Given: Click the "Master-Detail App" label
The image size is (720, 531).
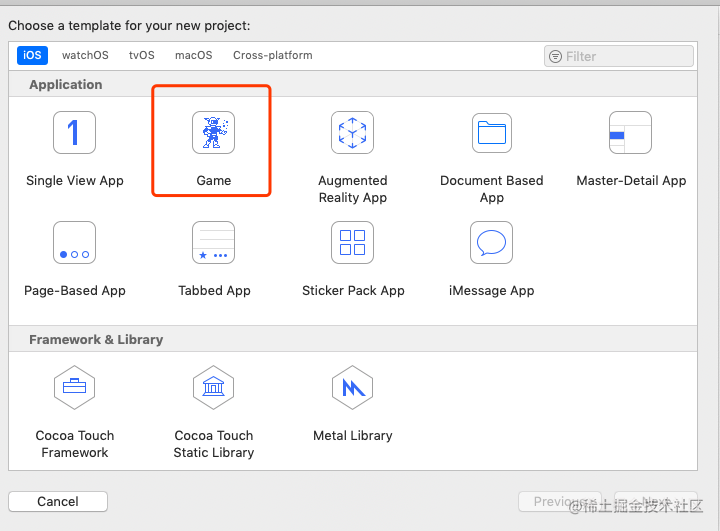Looking at the screenshot, I should click(631, 181).
